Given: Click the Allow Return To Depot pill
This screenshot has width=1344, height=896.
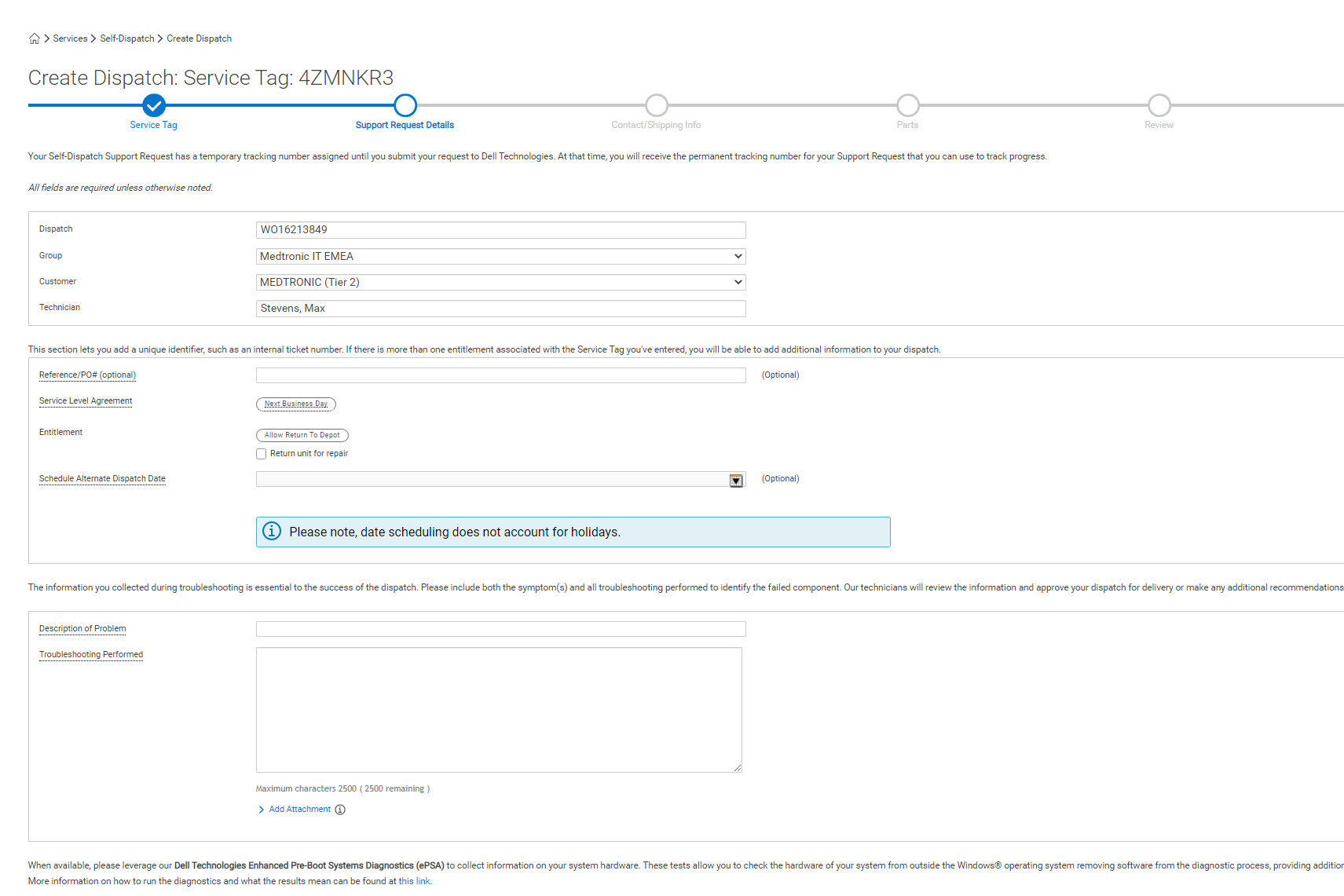Looking at the screenshot, I should (x=302, y=435).
